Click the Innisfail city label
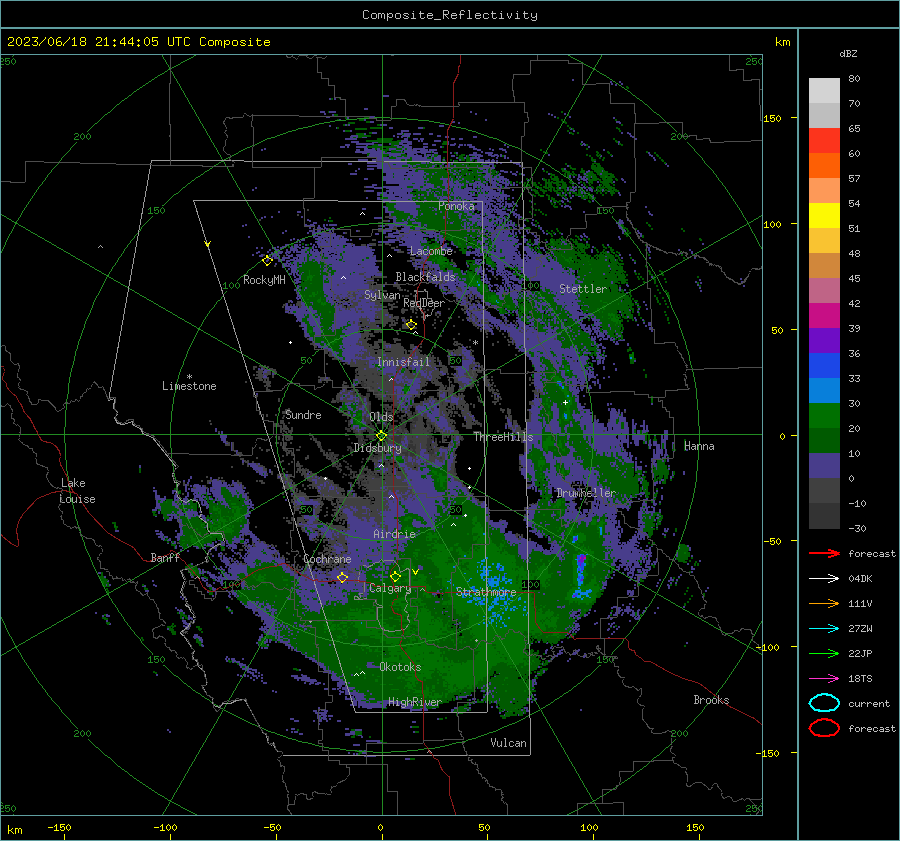 [403, 362]
